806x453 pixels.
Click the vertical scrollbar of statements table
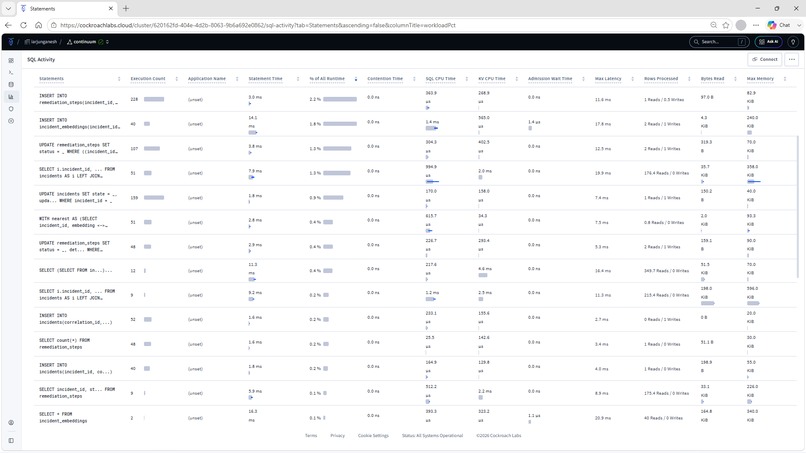798,207
